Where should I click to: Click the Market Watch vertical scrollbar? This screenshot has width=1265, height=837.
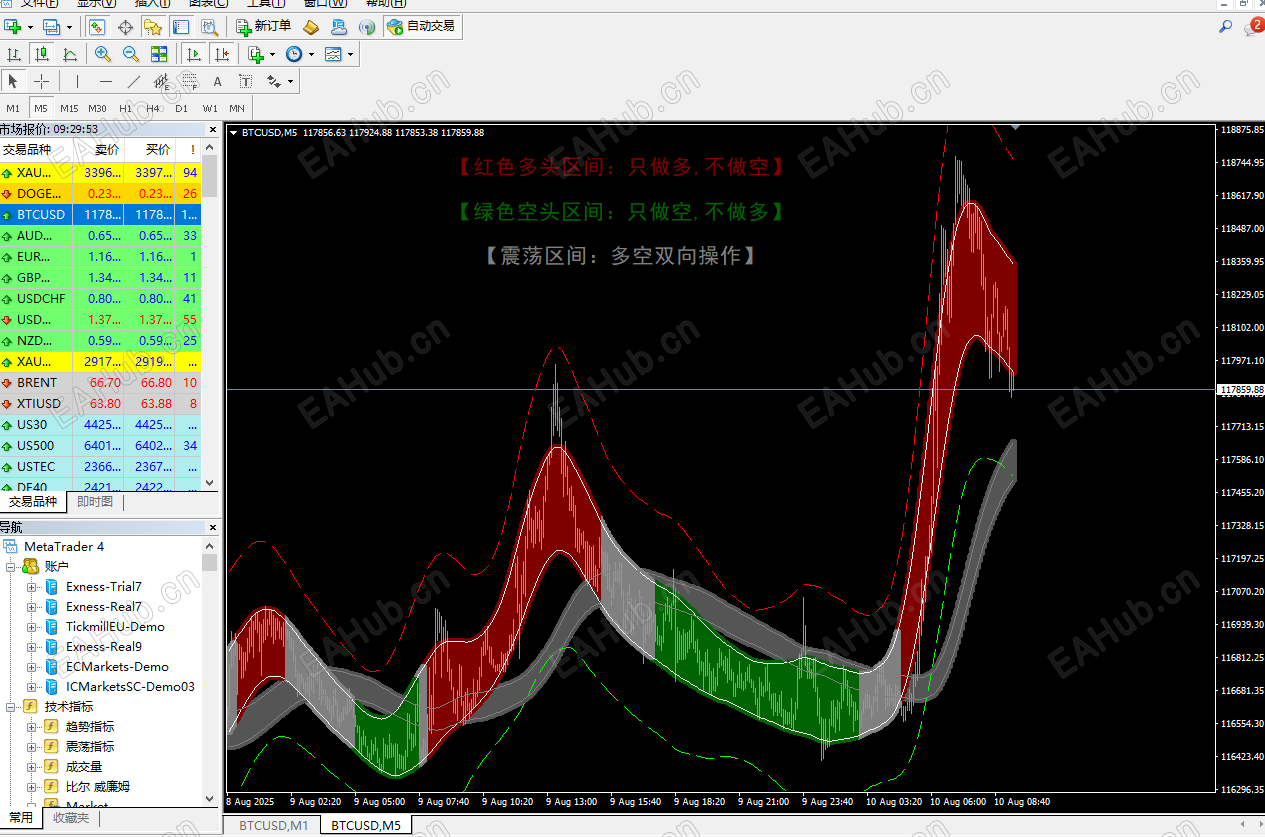(x=210, y=313)
